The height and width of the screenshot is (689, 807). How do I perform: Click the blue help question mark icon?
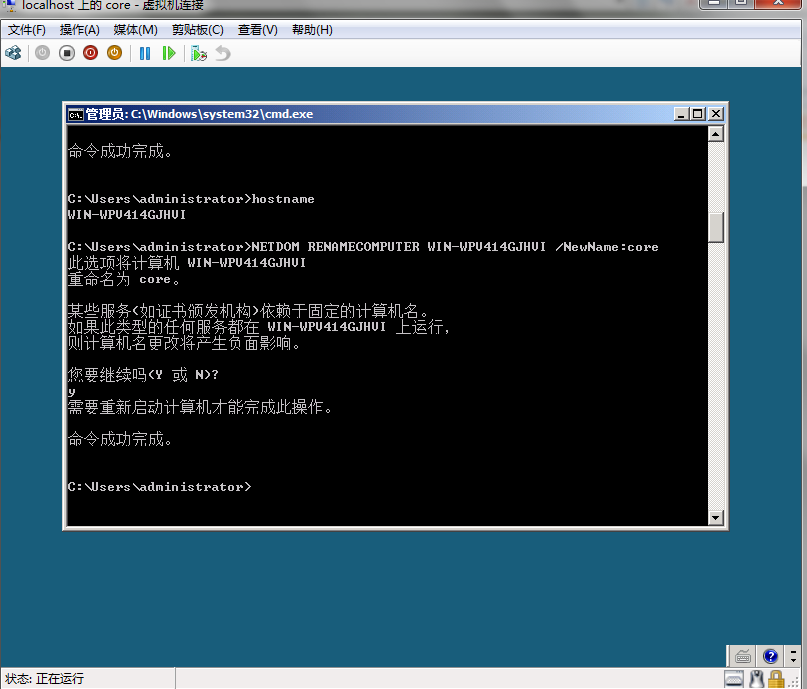(770, 656)
